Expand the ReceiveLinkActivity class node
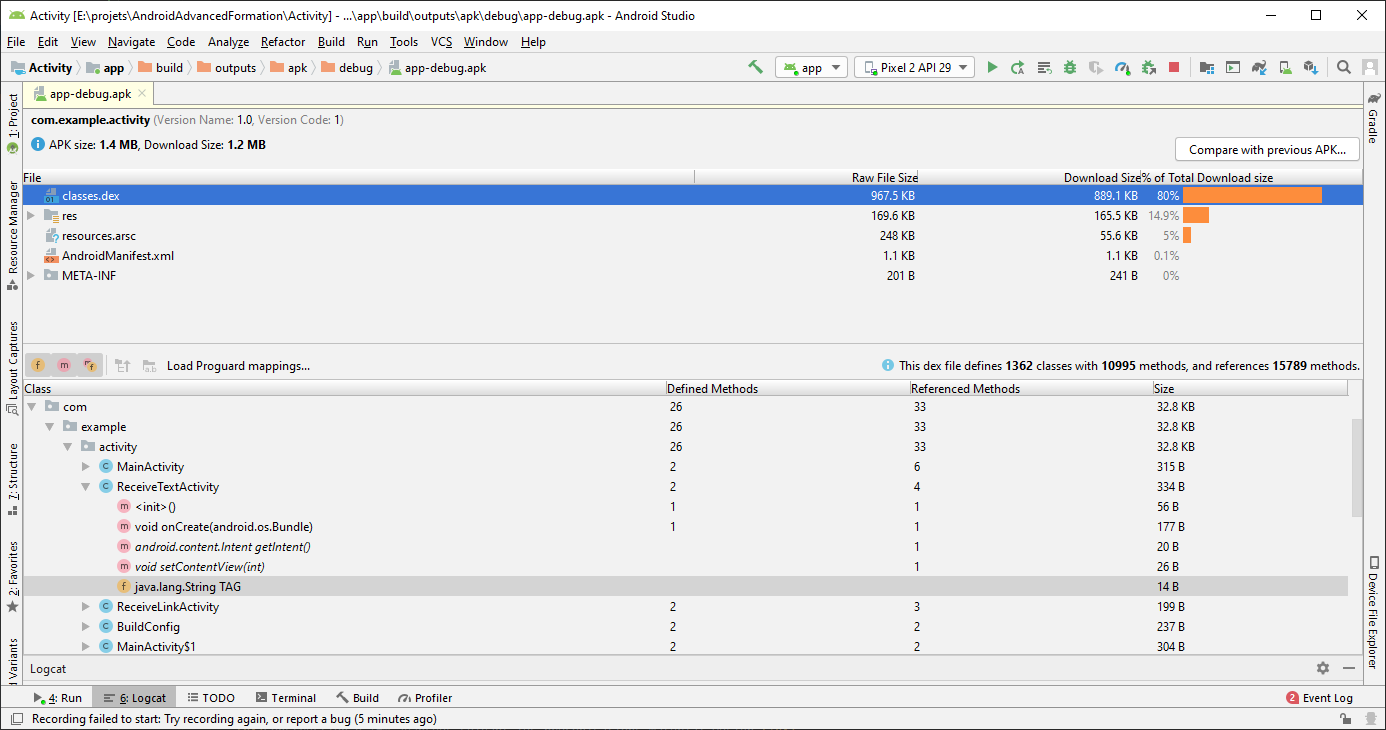Screen dimensions: 1386x730 [x=86, y=607]
